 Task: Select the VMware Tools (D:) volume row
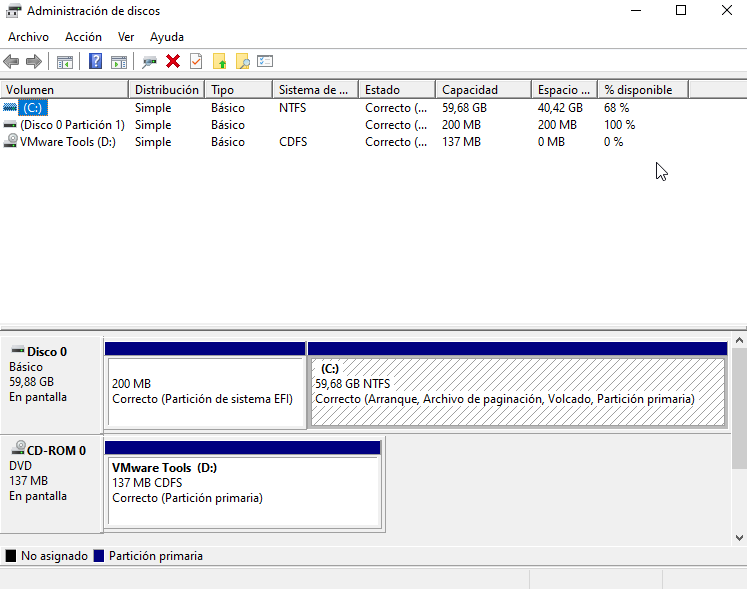coord(62,142)
